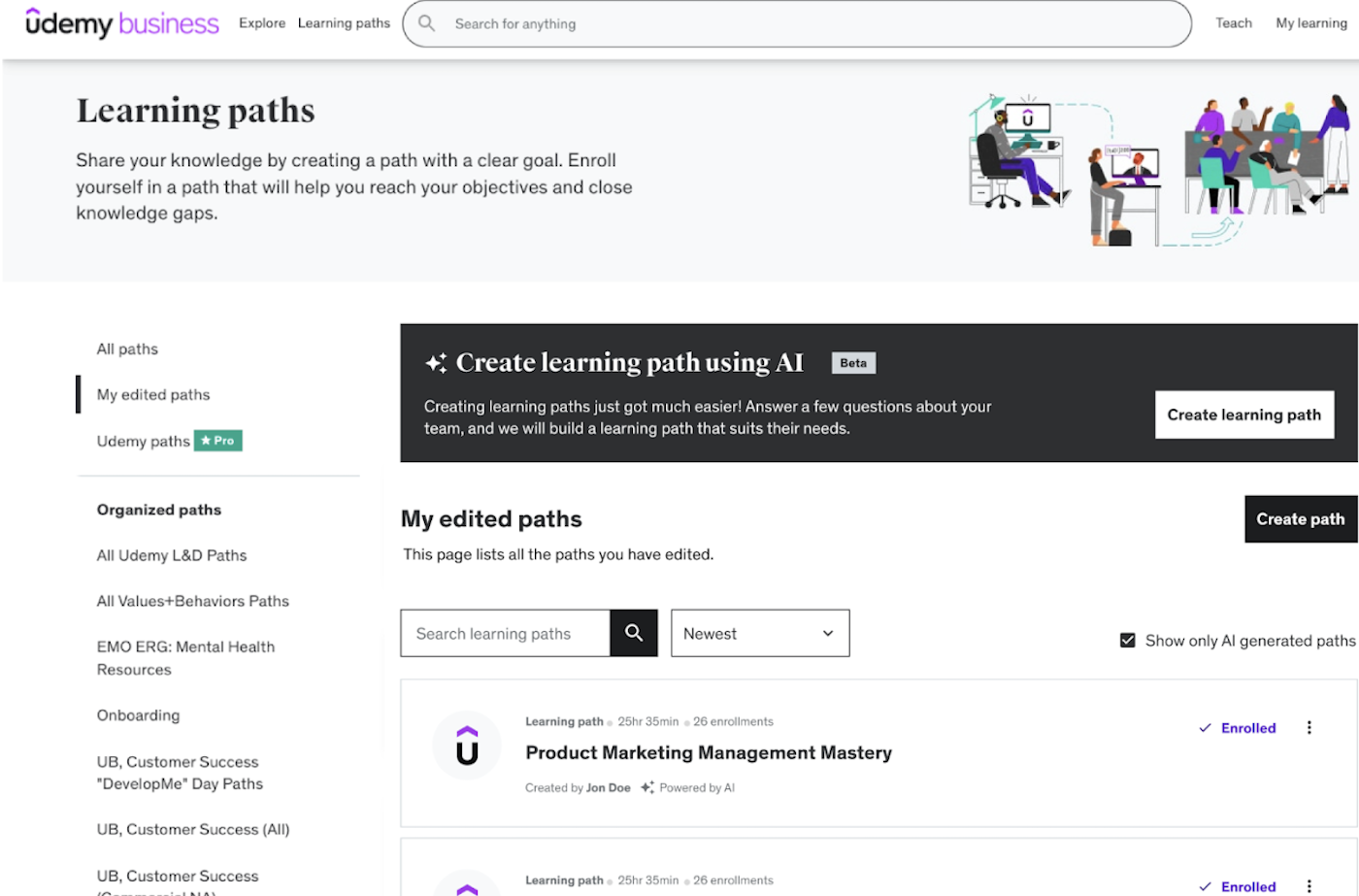
Task: Open Explore menu in top navigation
Action: coord(262,23)
